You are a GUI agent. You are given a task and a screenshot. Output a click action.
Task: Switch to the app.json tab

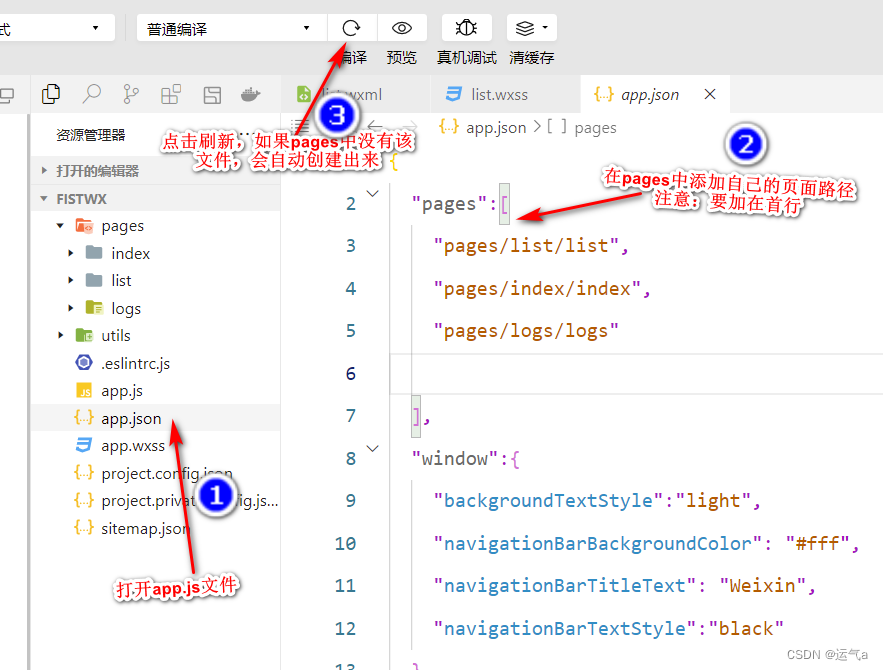pos(649,95)
